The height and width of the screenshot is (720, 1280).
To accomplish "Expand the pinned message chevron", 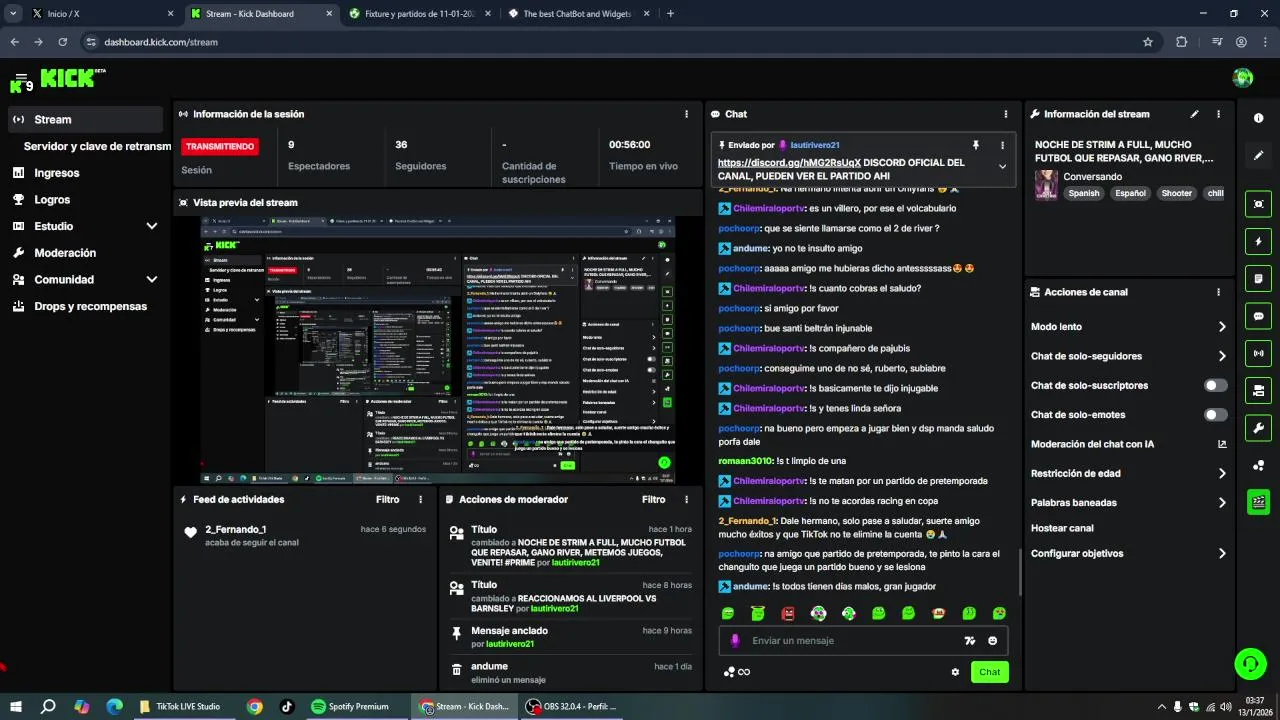I will coord(1002,167).
